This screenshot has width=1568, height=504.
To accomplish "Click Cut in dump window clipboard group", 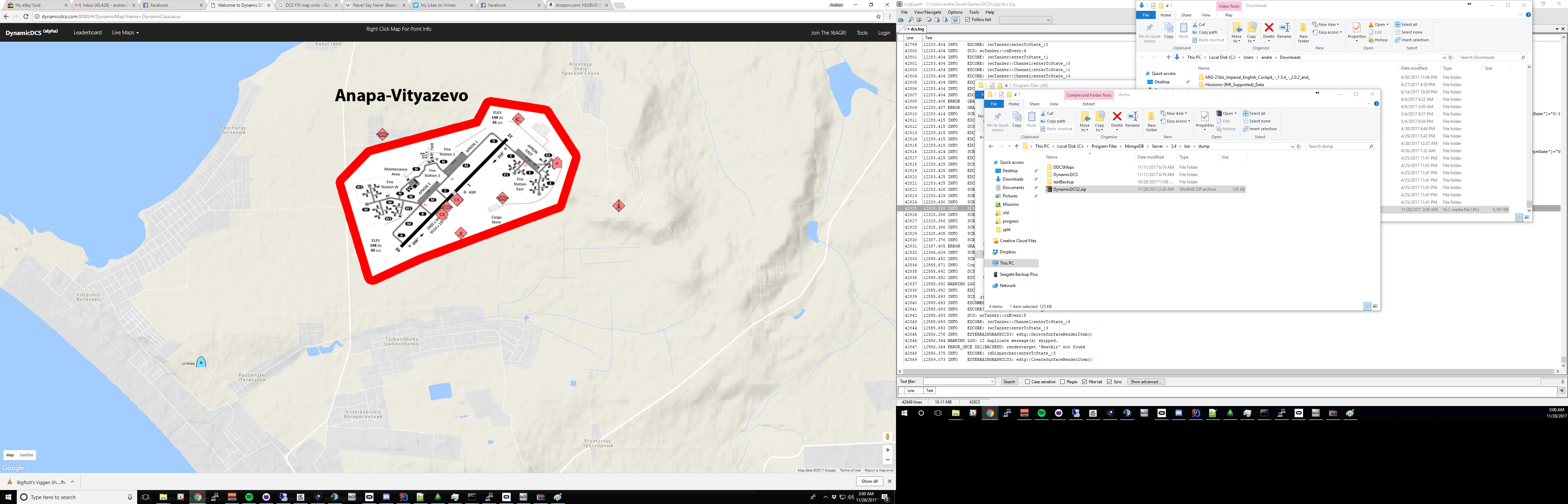I will click(x=1047, y=113).
